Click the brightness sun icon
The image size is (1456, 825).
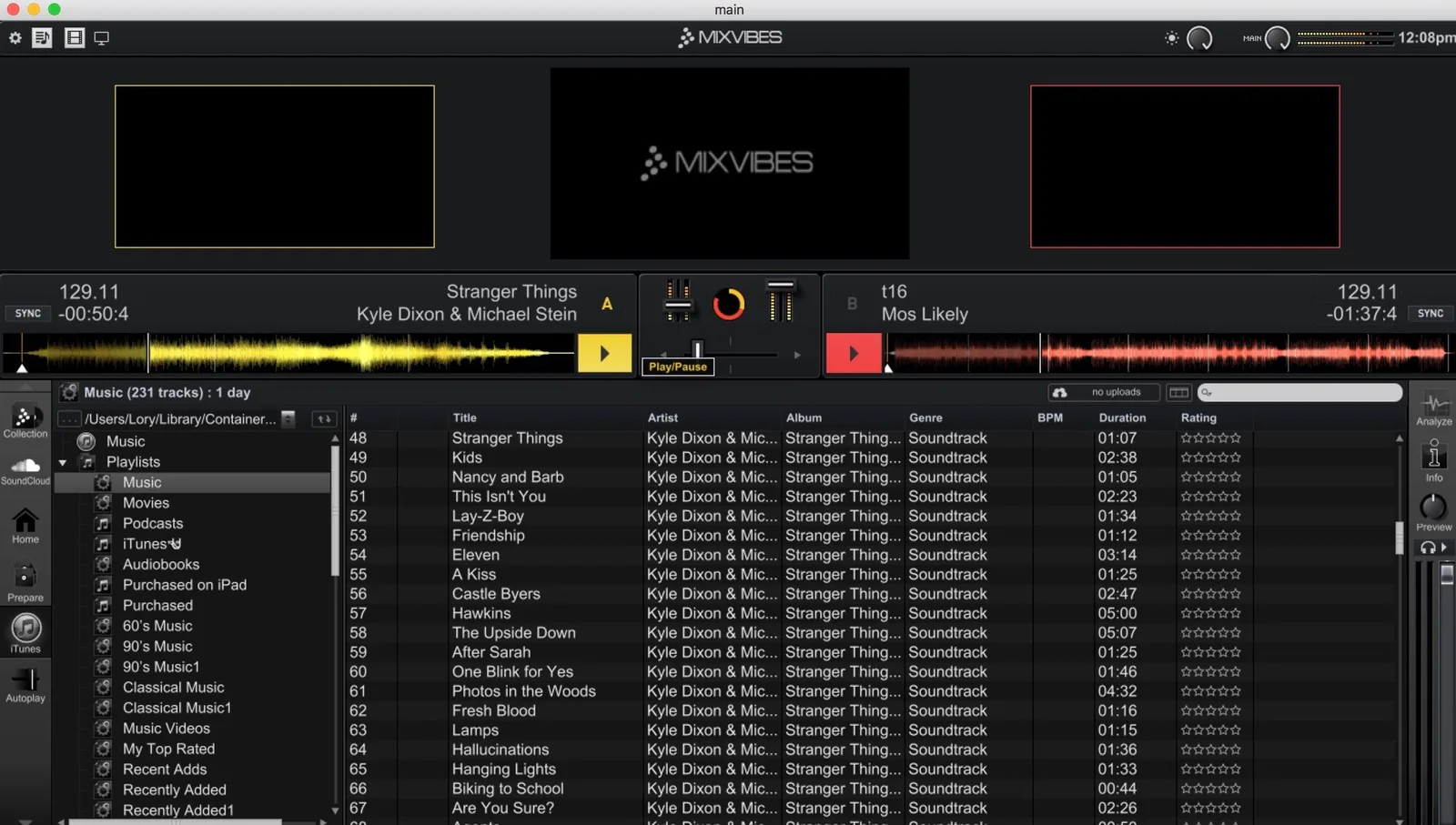coord(1171,38)
